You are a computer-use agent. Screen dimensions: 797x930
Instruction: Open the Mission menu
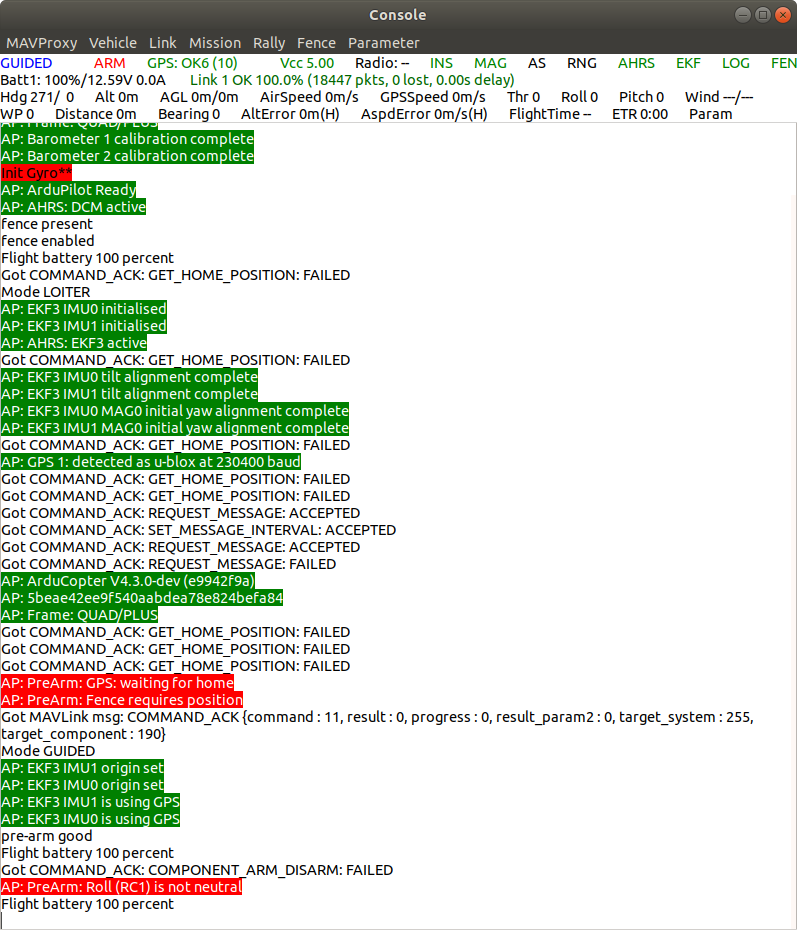215,43
